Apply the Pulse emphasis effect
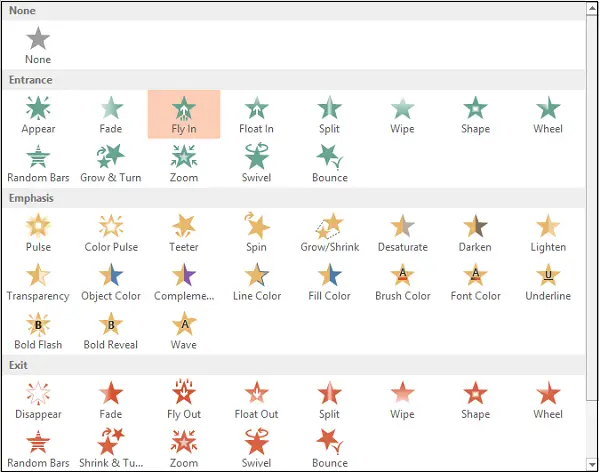Viewport: 600px width, 472px height. coord(38,233)
